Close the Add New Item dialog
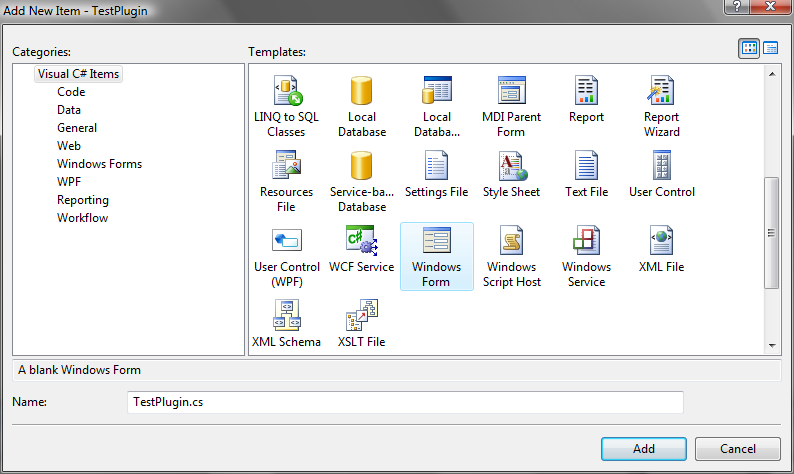The width and height of the screenshot is (794, 474). tap(770, 7)
